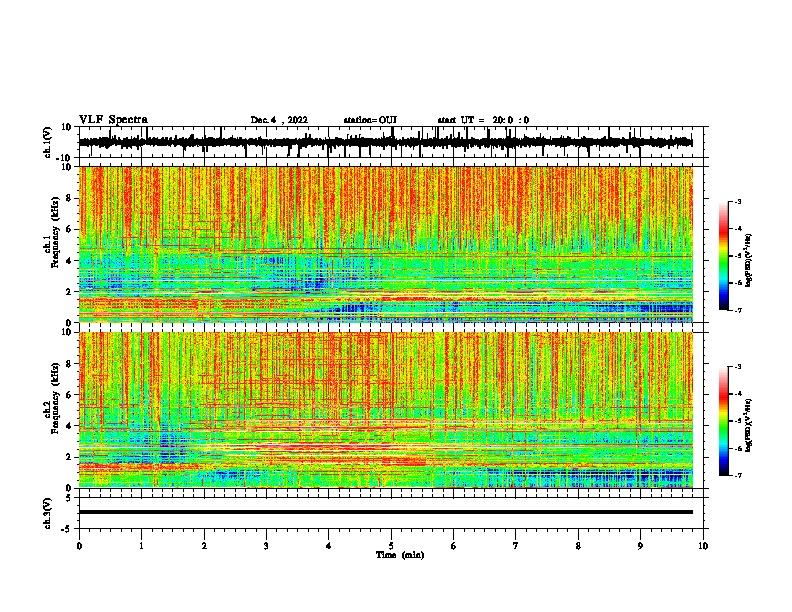Click the "-7" label on ch.2 color bar
The image size is (792, 612).
click(737, 475)
